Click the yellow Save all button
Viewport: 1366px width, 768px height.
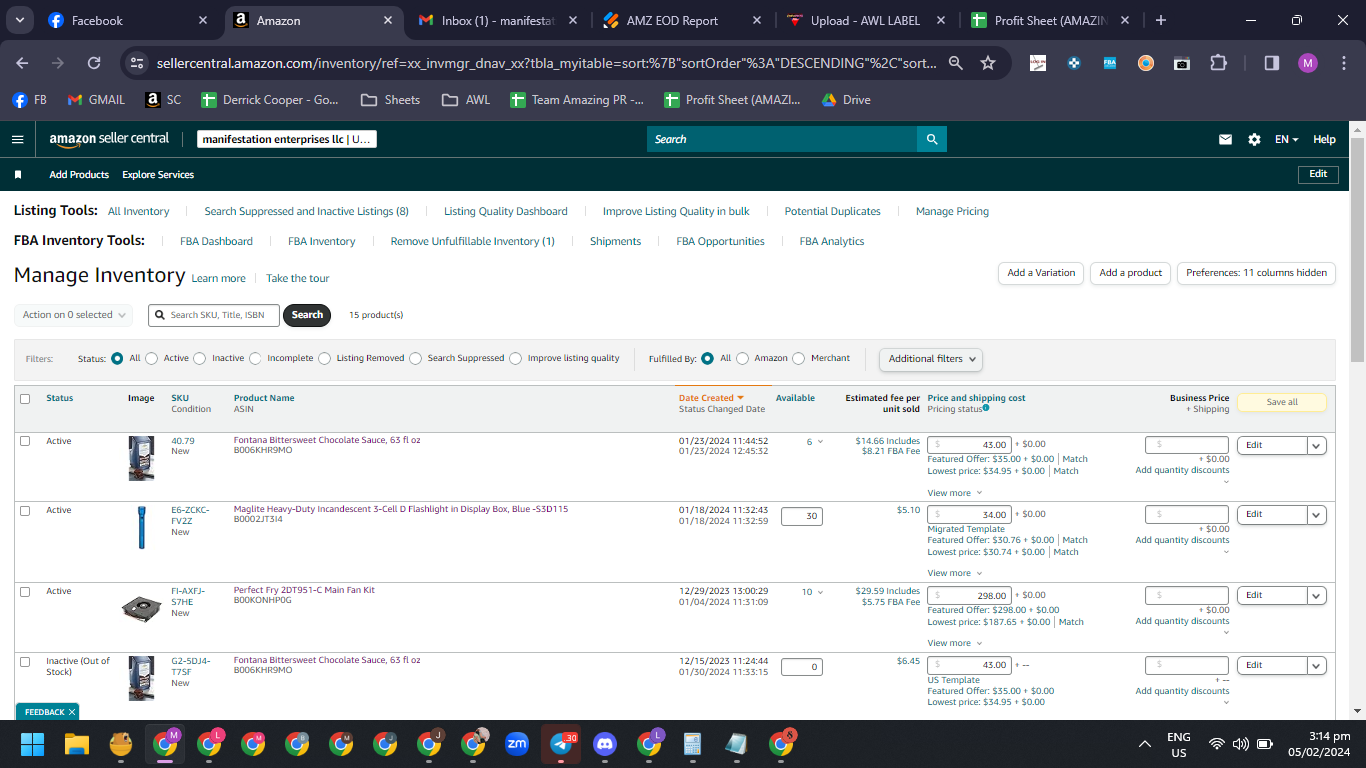pyautogui.click(x=1282, y=402)
